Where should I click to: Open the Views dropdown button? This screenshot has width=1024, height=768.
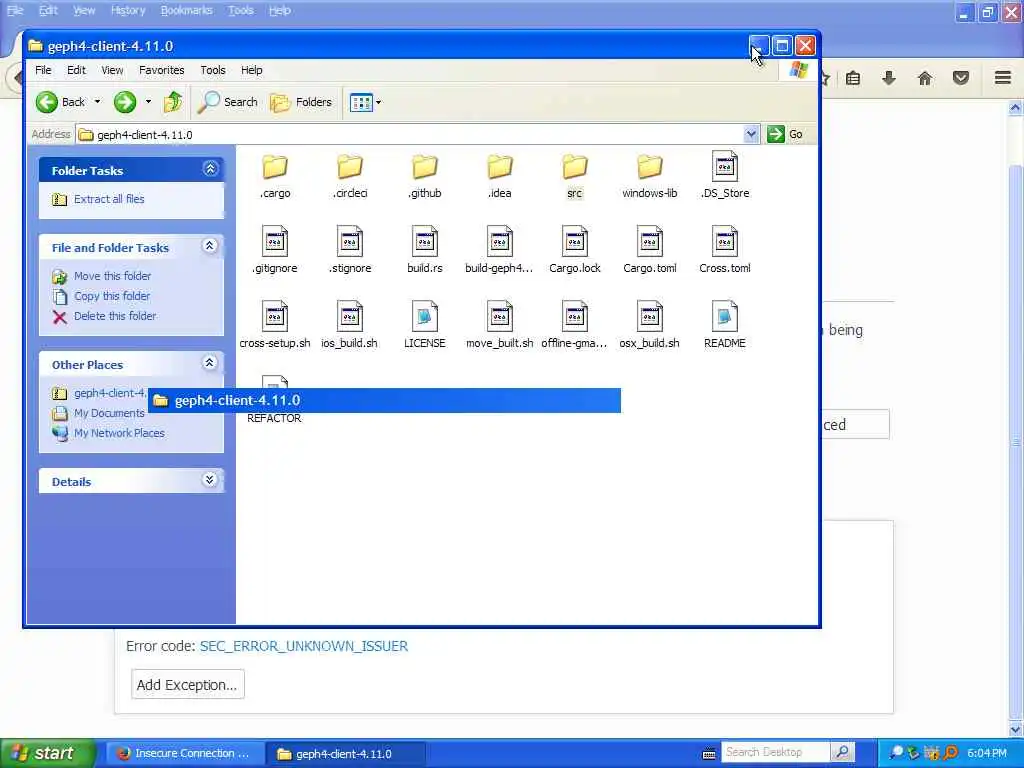click(365, 102)
